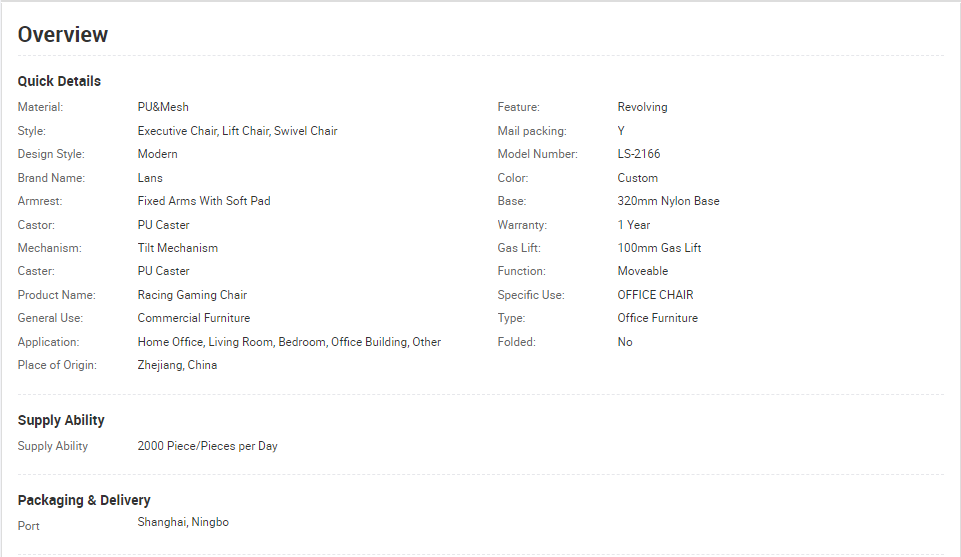Click the Shanghai, Ningbo port value
The image size is (961, 557).
pos(183,522)
